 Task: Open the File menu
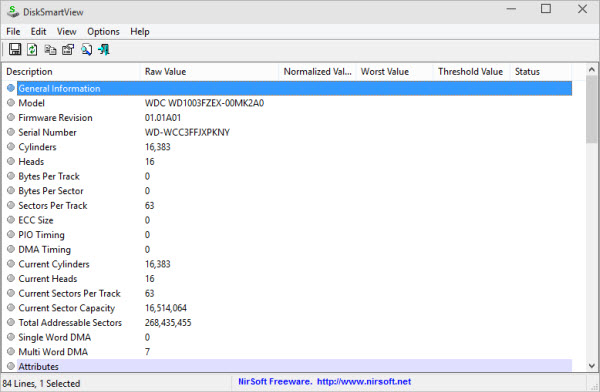point(13,31)
